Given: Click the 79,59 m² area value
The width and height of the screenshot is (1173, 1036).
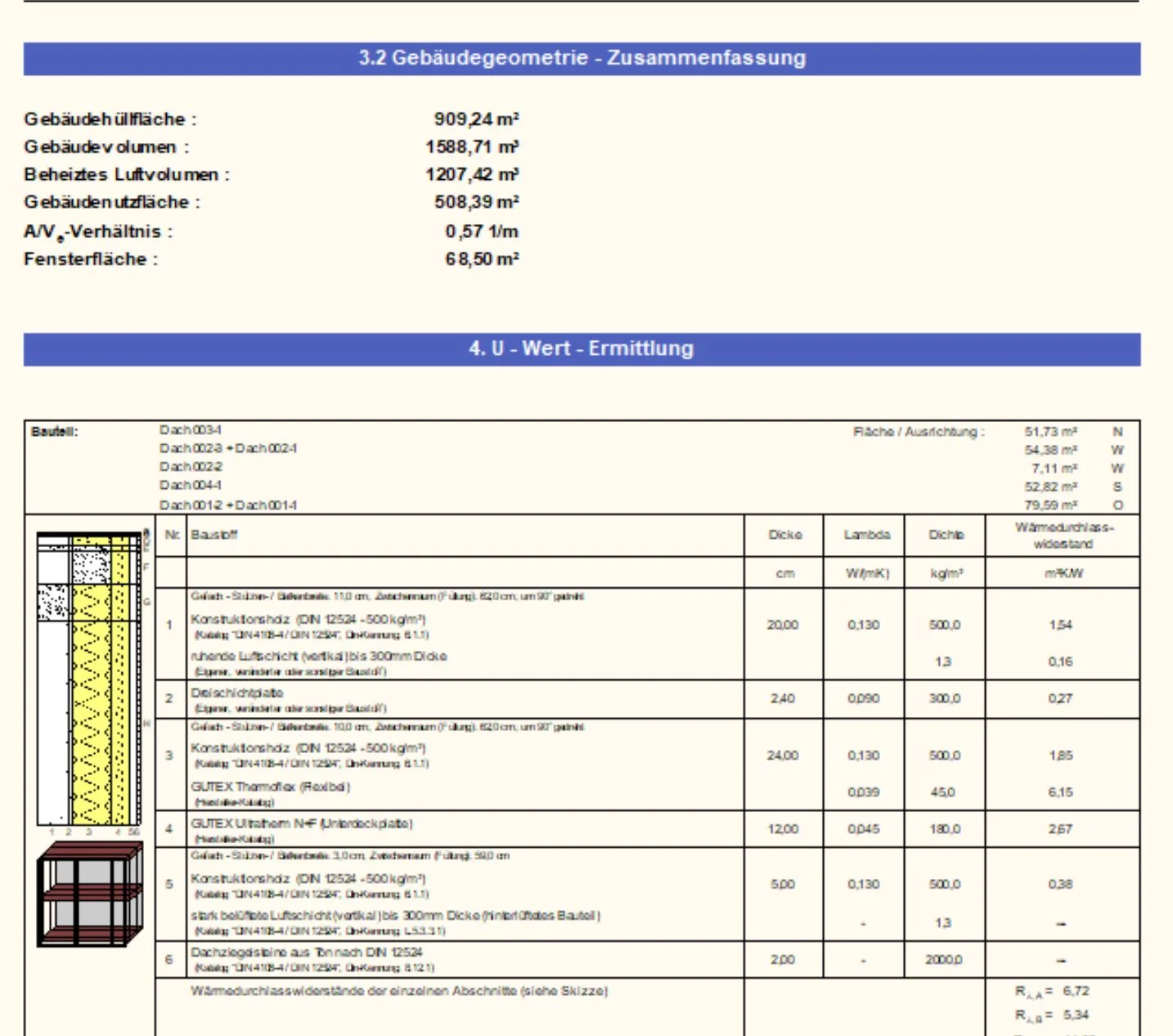Looking at the screenshot, I should click(1051, 505).
